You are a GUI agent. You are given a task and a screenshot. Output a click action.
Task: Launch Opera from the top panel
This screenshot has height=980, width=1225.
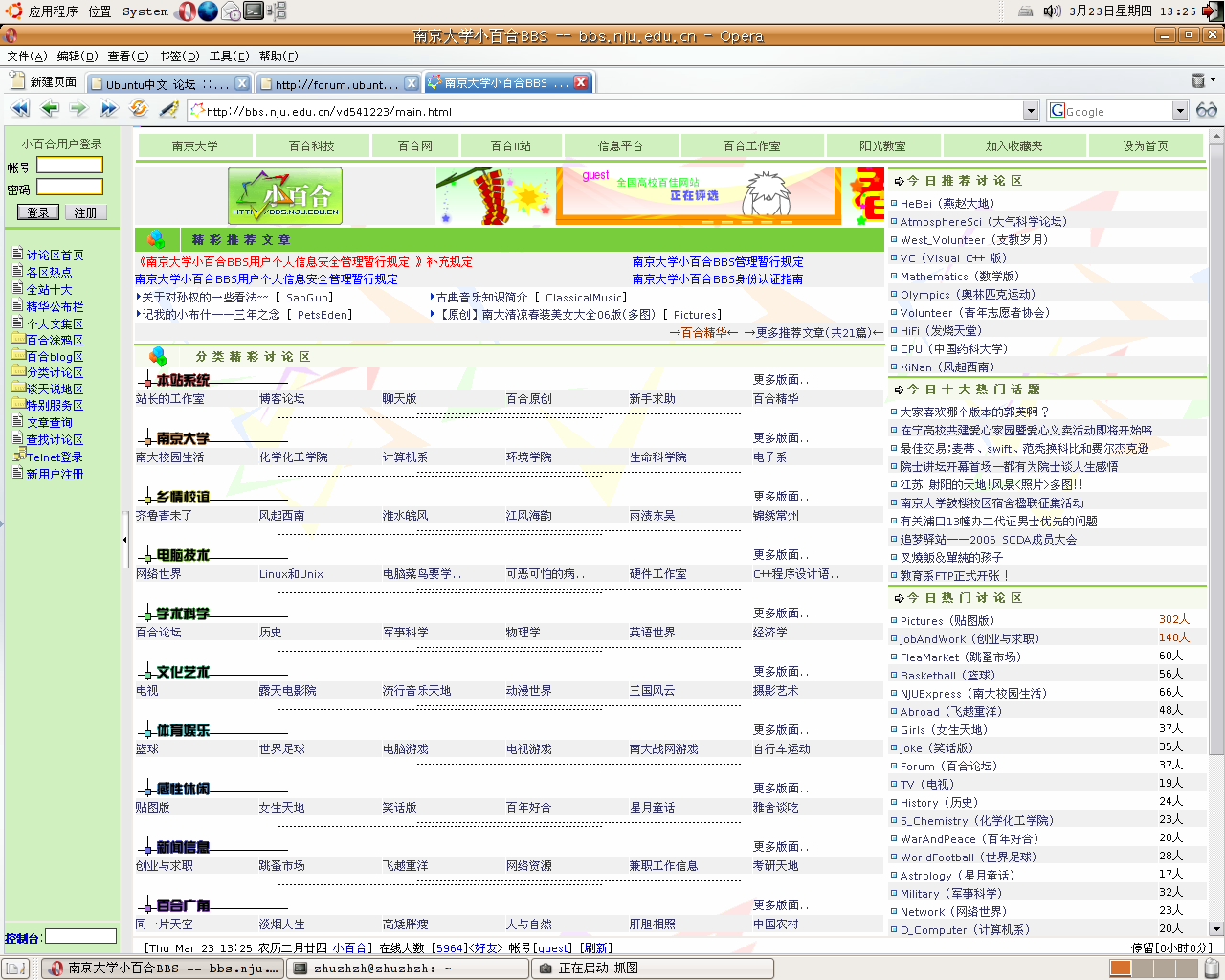pyautogui.click(x=187, y=11)
